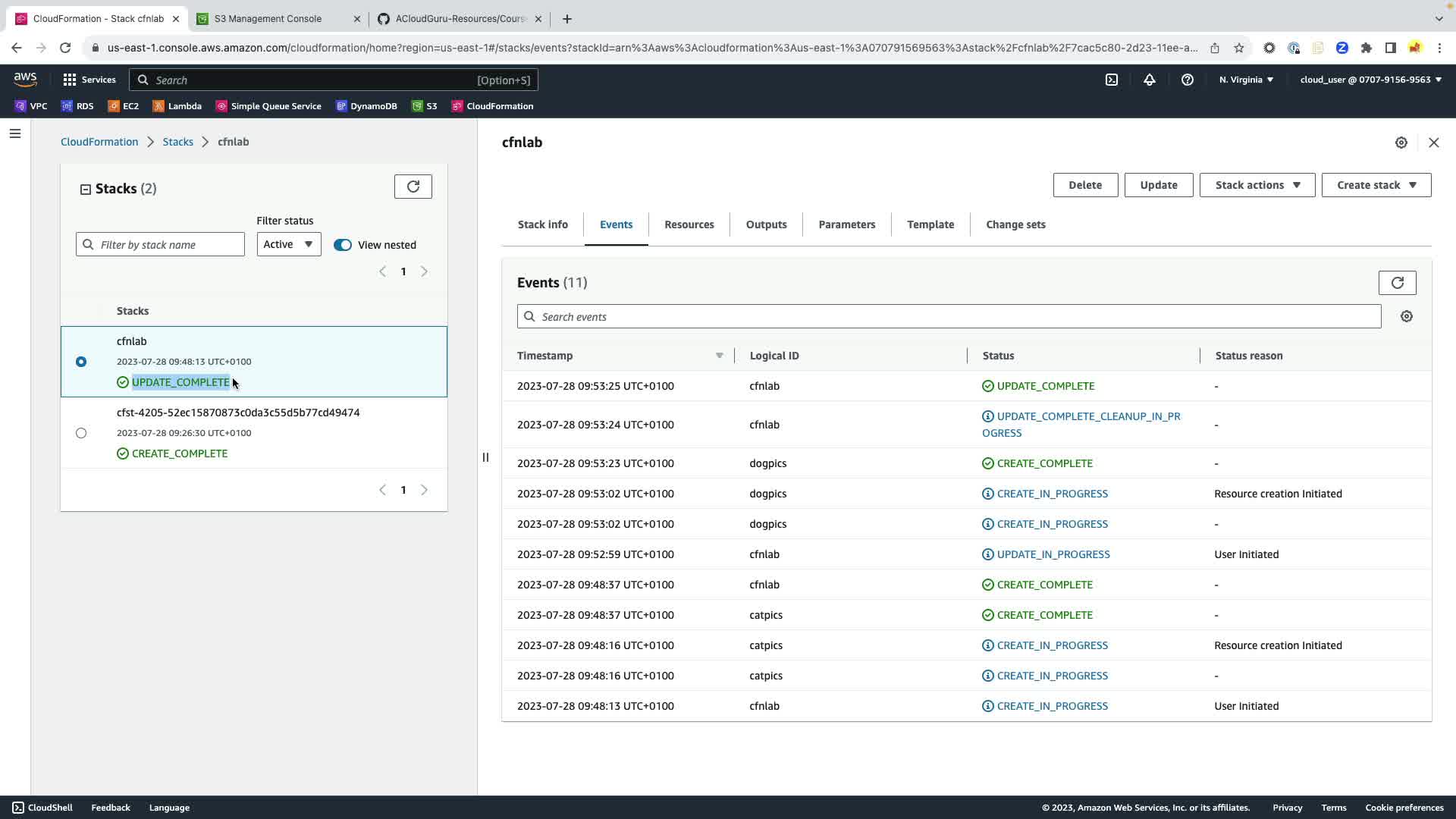The height and width of the screenshot is (819, 1456).
Task: Go to the Stacks breadcrumb link
Action: tap(177, 142)
